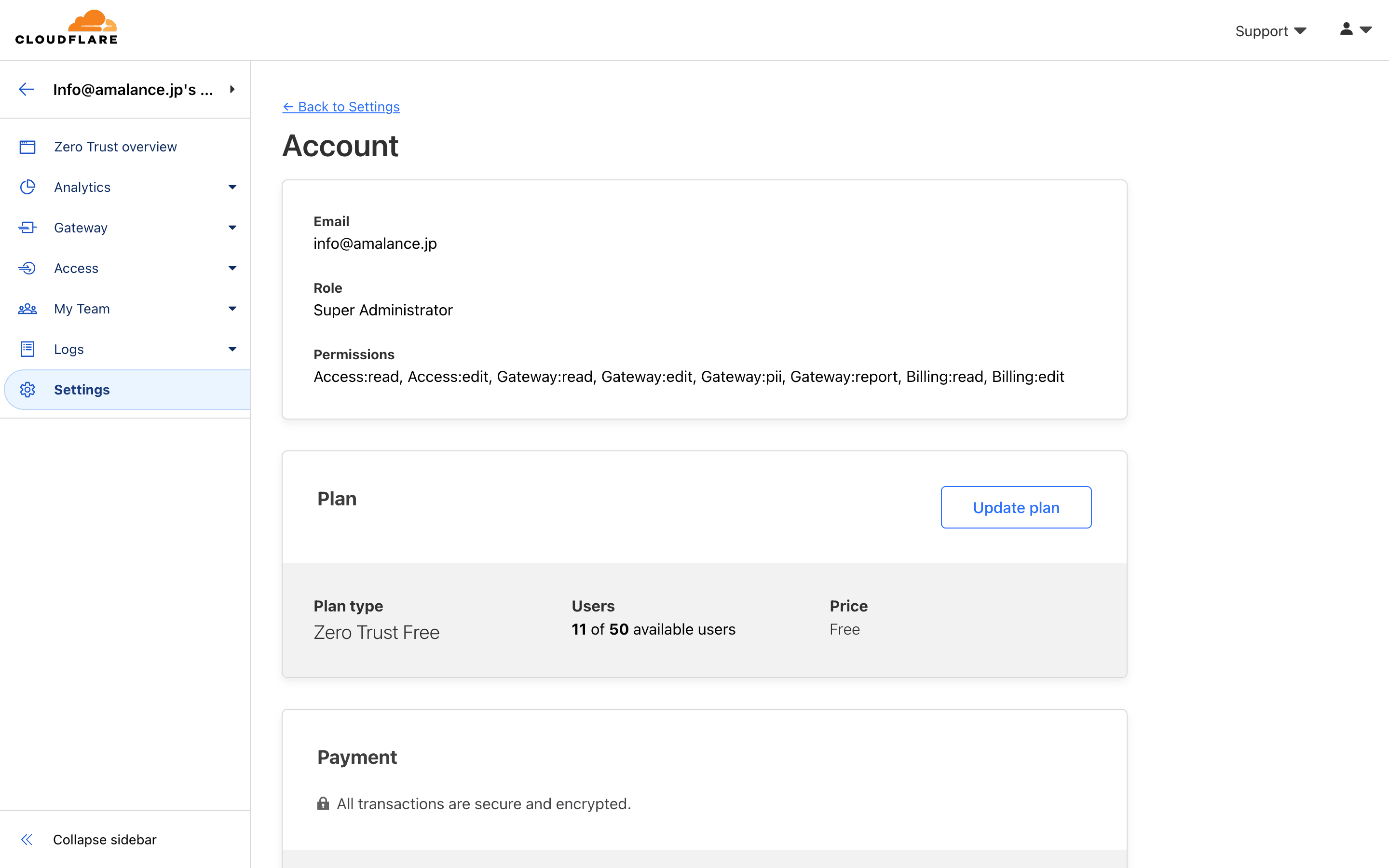Screen dimensions: 1389x868
Task: Select My Team in the sidebar
Action: tap(82, 309)
